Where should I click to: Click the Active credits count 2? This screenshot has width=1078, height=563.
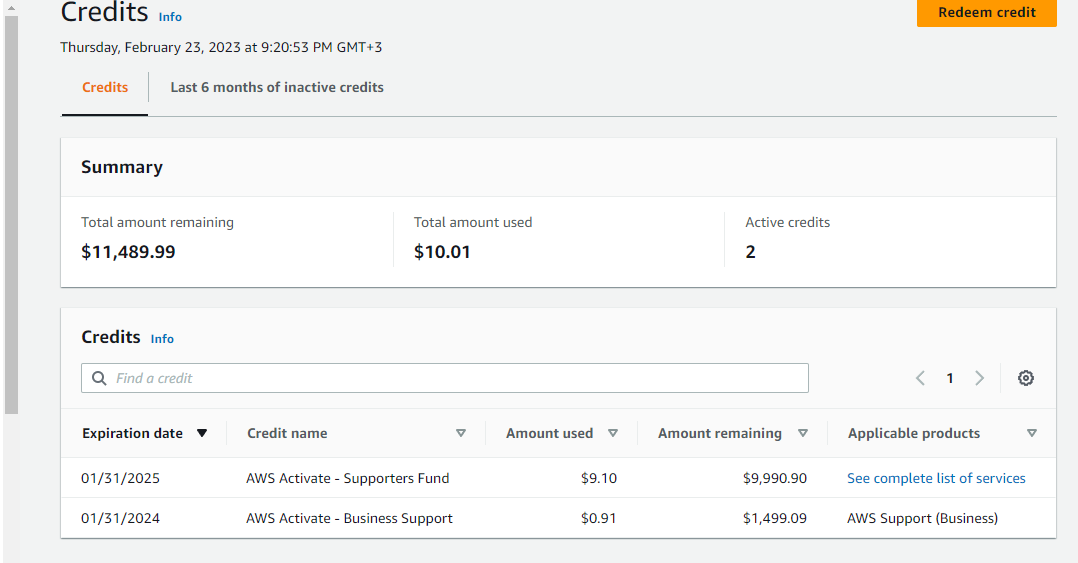point(750,252)
